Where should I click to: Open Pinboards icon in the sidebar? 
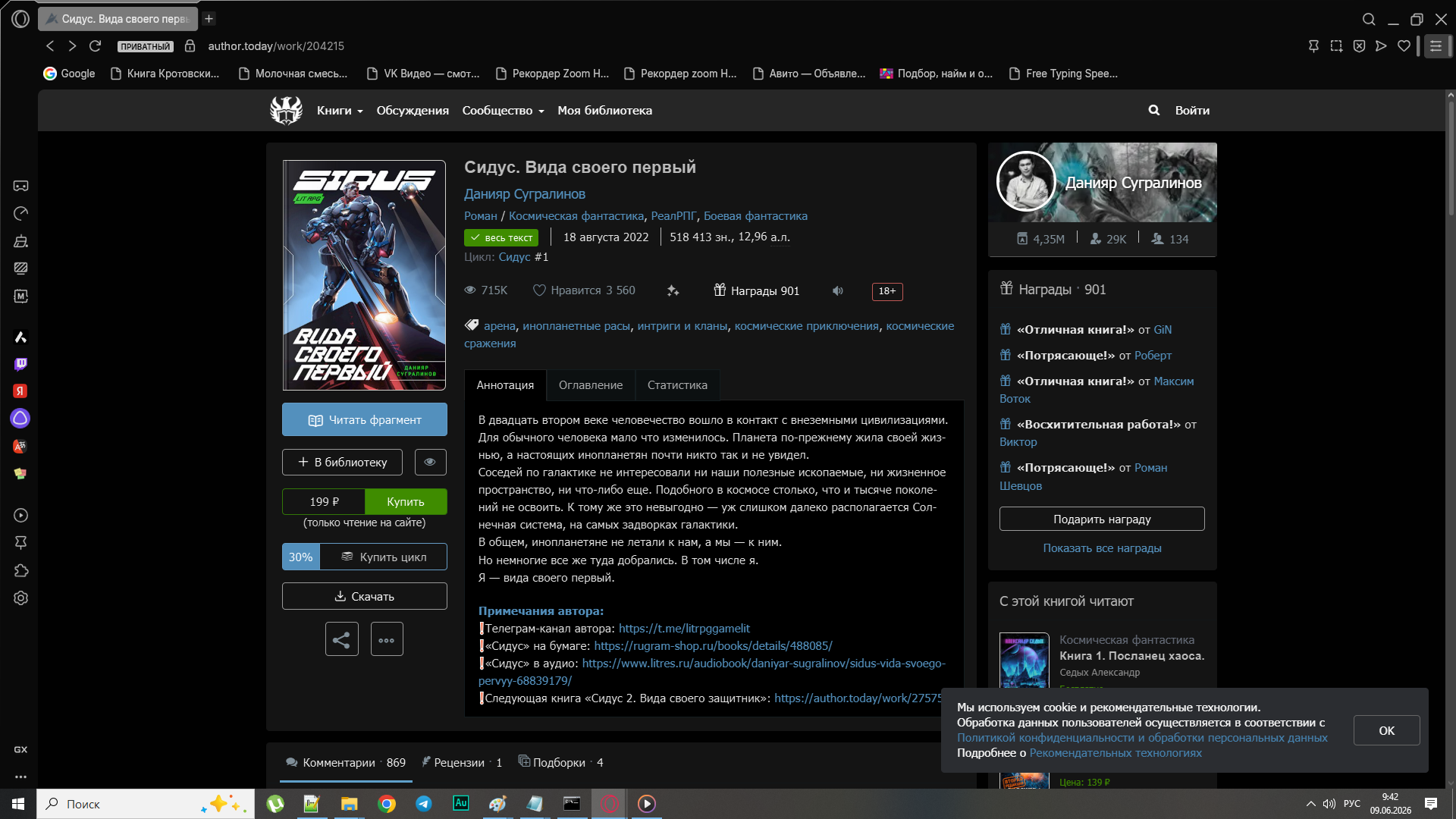[20, 543]
